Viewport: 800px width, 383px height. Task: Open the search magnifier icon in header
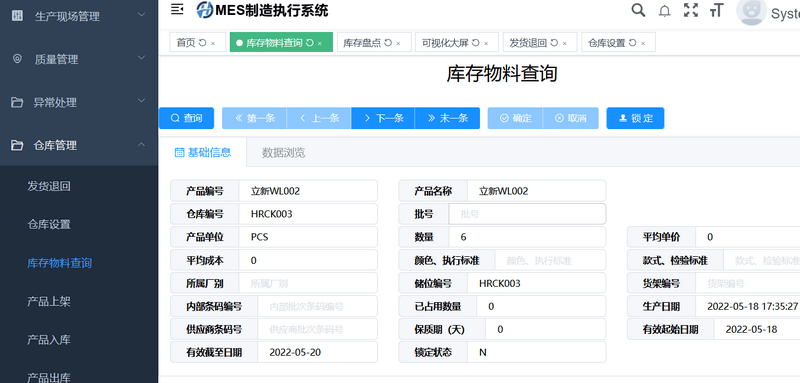tap(638, 10)
